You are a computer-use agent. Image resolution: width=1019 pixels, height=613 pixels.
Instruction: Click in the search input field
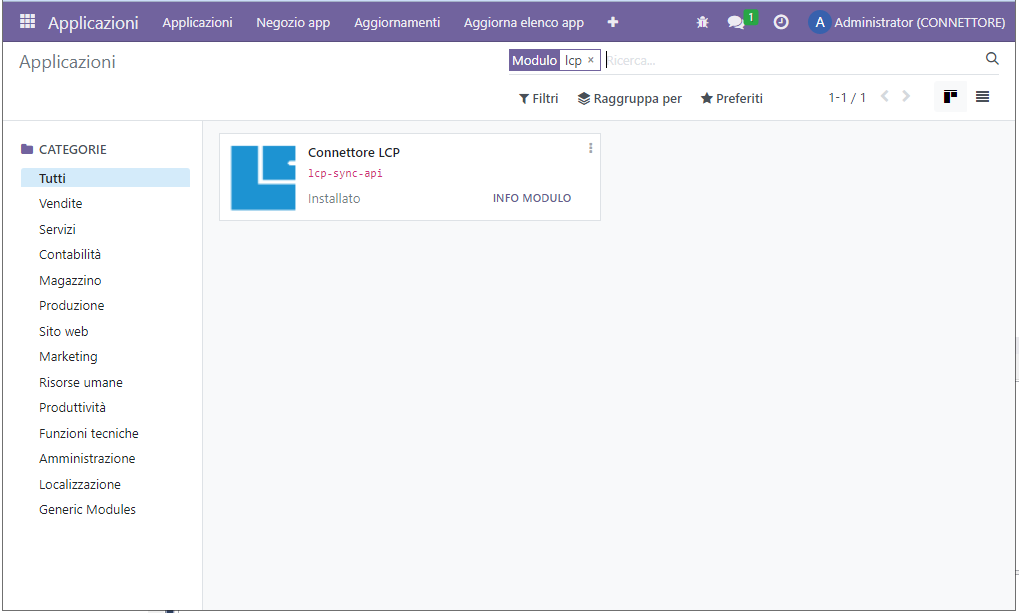click(790, 60)
